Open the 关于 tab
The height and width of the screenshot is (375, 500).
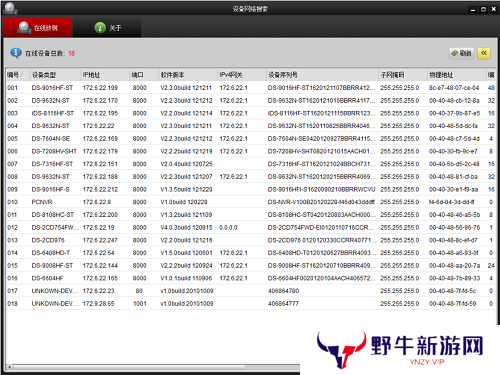(x=107, y=28)
